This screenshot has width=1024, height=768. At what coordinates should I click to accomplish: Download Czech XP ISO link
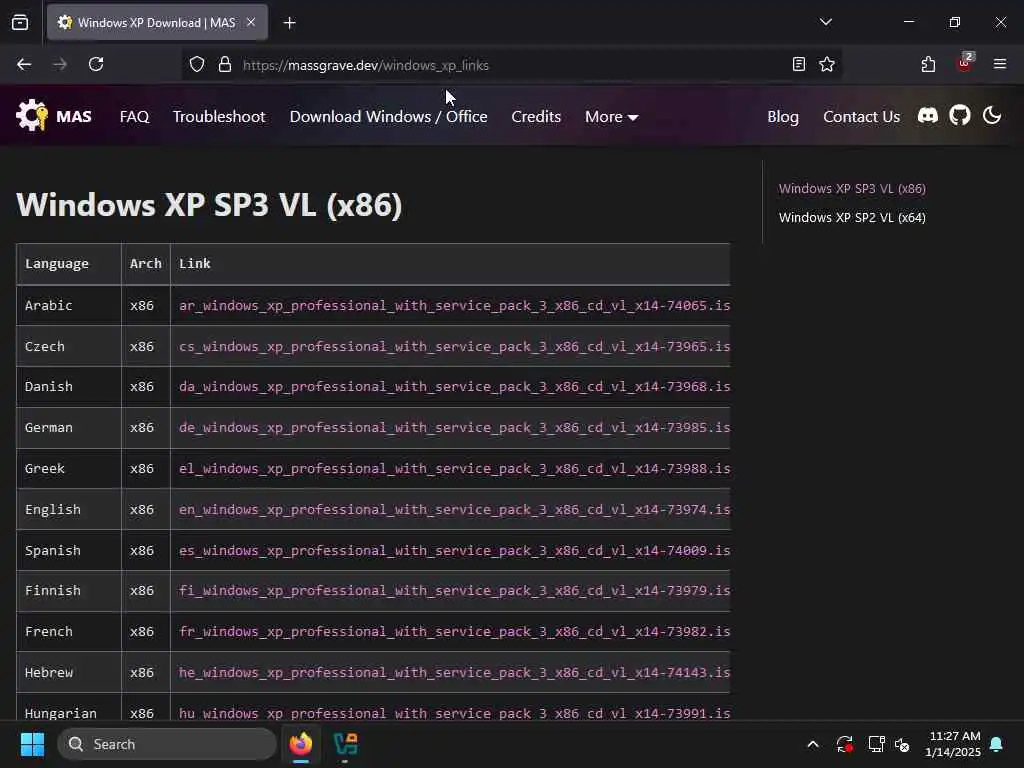[455, 347]
